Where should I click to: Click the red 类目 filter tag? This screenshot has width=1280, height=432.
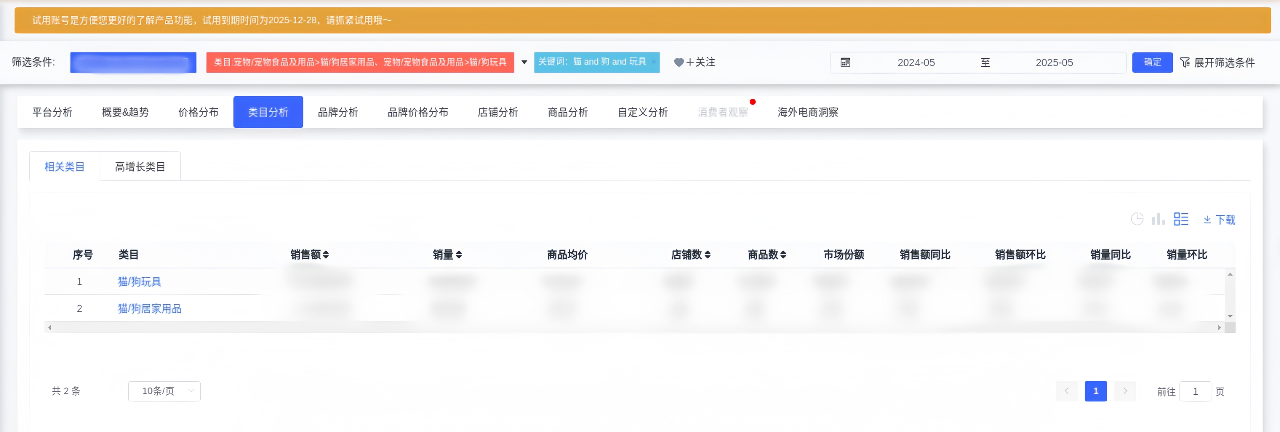click(x=360, y=62)
